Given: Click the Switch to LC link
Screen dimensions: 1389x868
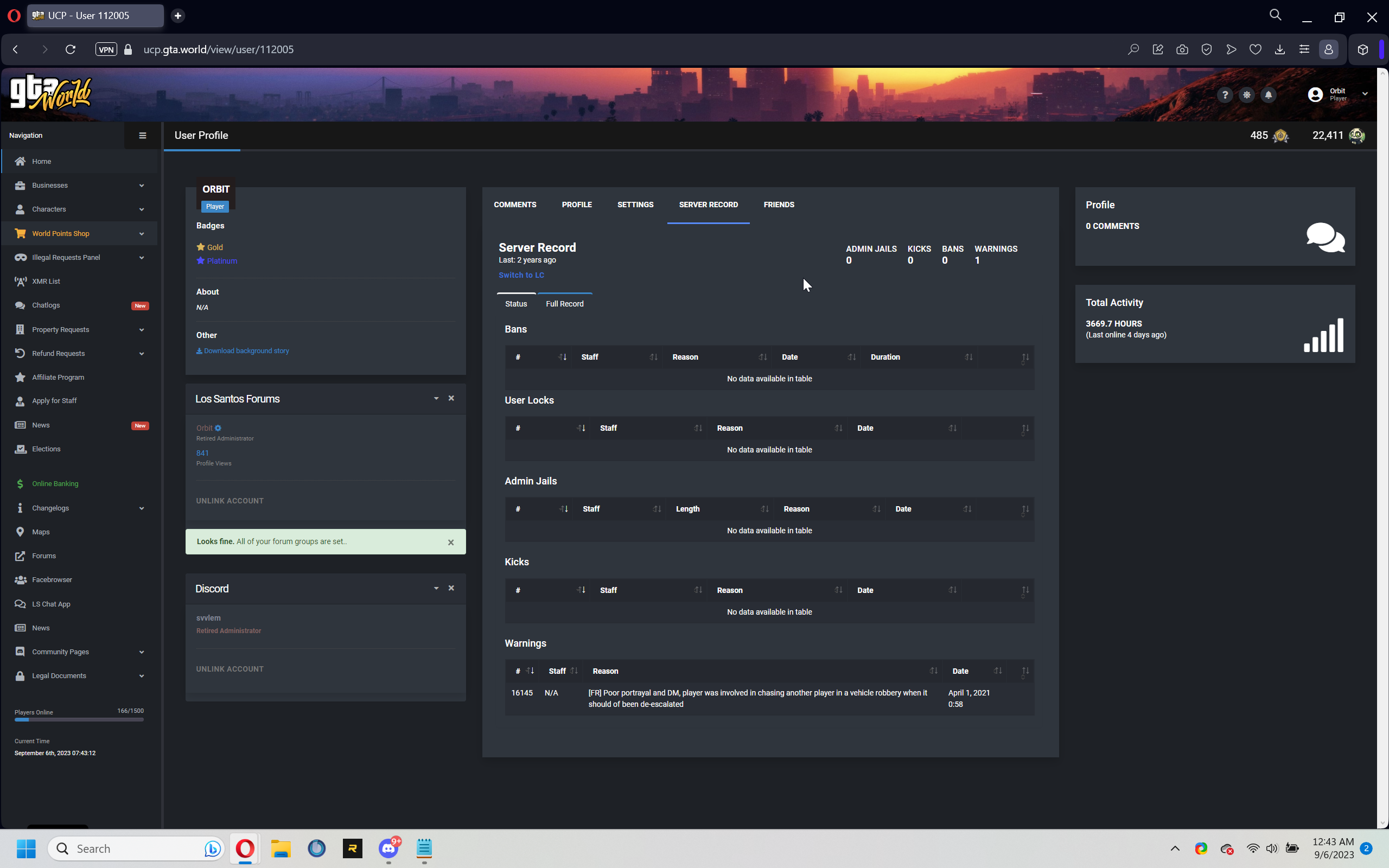Looking at the screenshot, I should [521, 275].
